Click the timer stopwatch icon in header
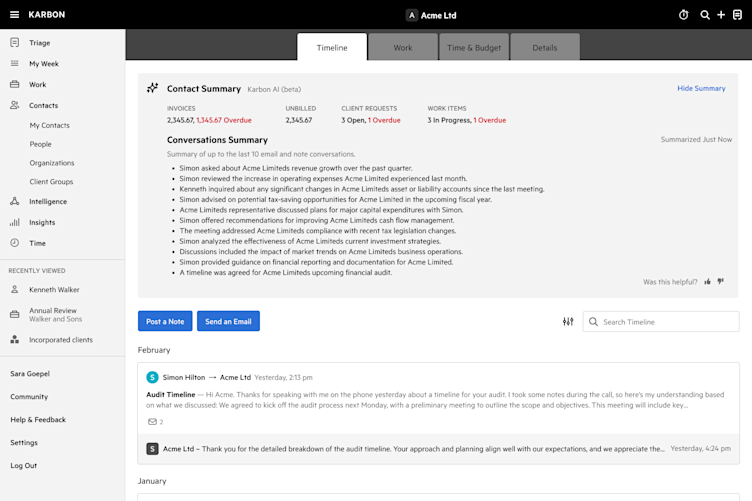Viewport: 752px width, 501px height. [x=683, y=15]
